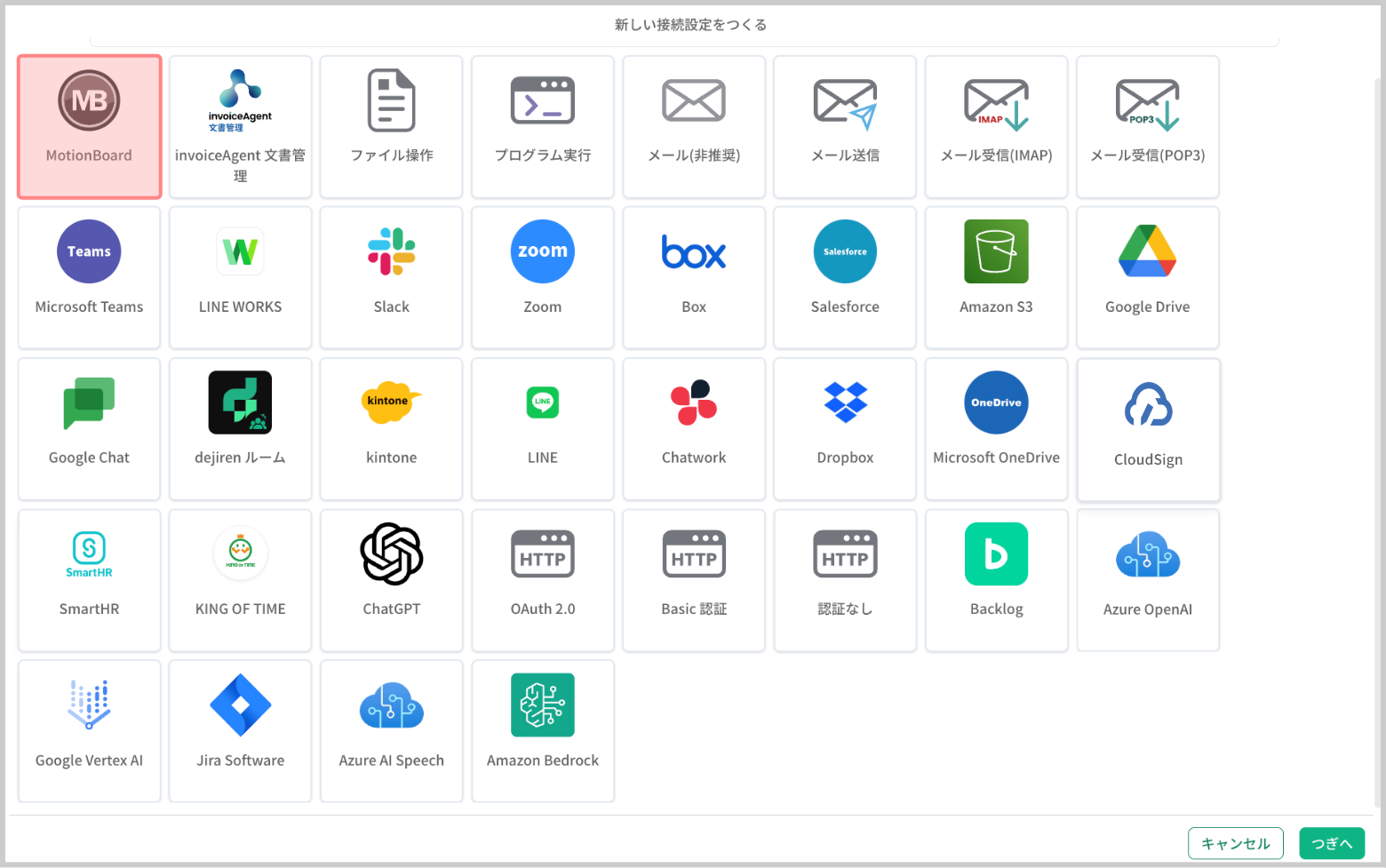This screenshot has height=868, width=1386.
Task: Choose the Google Vertex AI connector
Action: tap(89, 731)
